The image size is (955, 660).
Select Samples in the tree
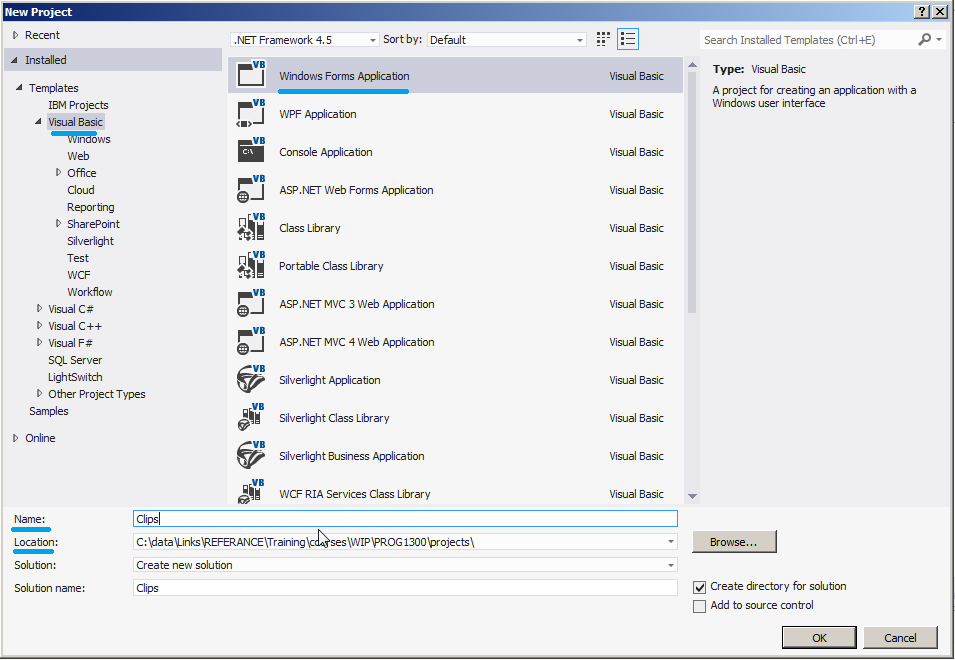[x=49, y=411]
